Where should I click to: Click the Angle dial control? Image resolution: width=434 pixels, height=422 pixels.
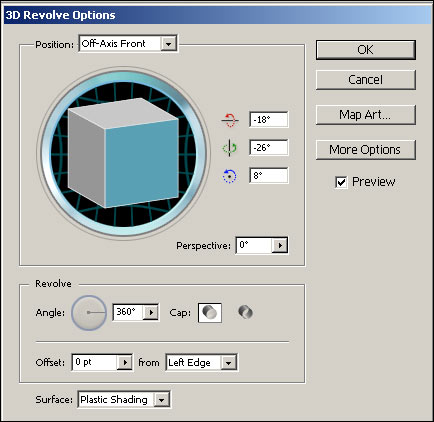click(89, 313)
